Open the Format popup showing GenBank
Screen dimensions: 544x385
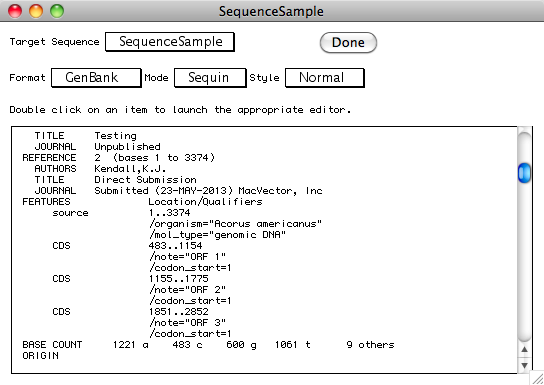click(96, 78)
